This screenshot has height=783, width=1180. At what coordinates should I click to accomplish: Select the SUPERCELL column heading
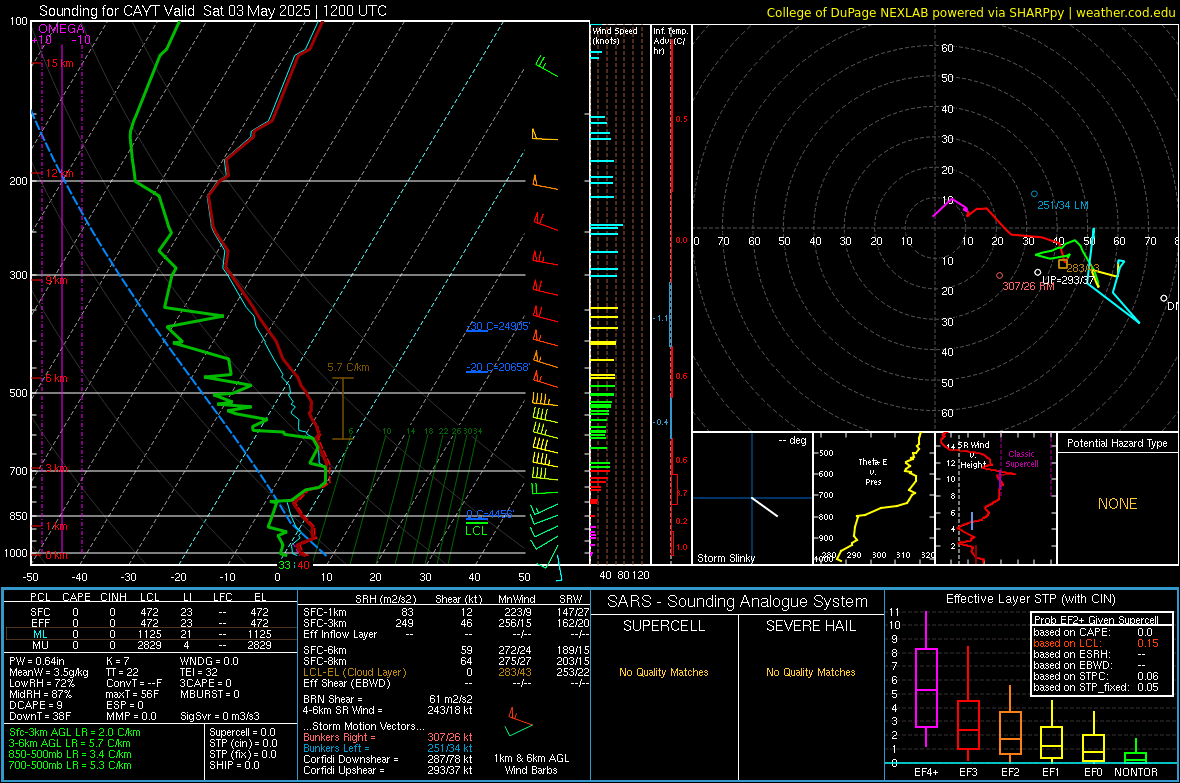[x=664, y=626]
